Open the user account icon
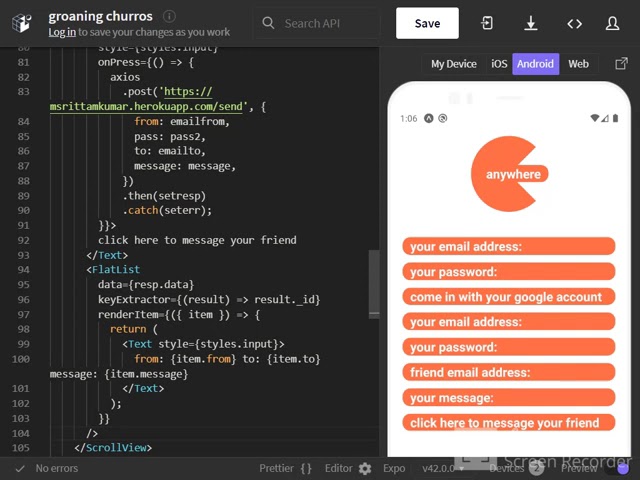Screen dimensions: 640x480 (612, 23)
